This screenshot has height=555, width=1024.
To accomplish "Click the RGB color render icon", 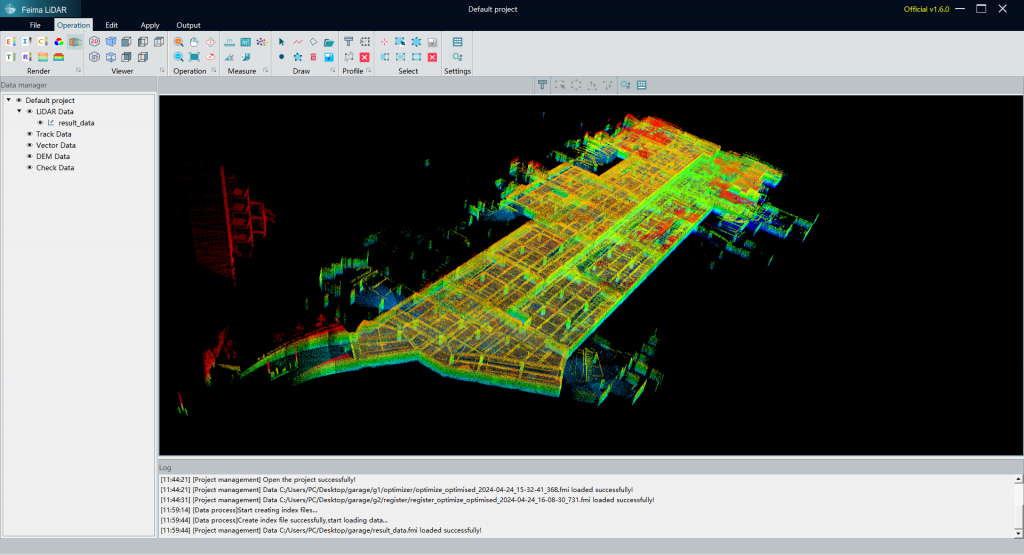I will (59, 42).
